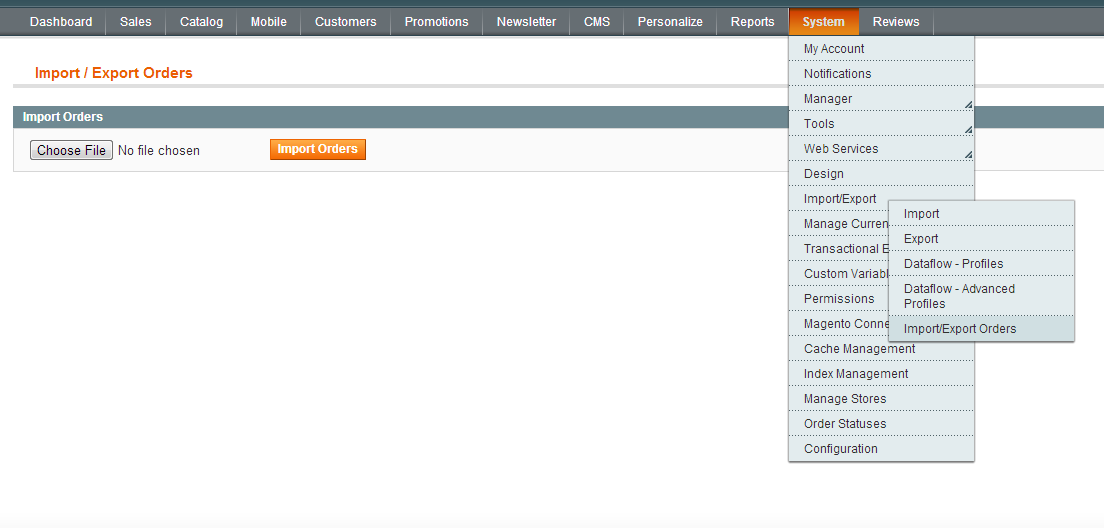The height and width of the screenshot is (528, 1104).
Task: Open the Promotions menu
Action: [x=436, y=22]
